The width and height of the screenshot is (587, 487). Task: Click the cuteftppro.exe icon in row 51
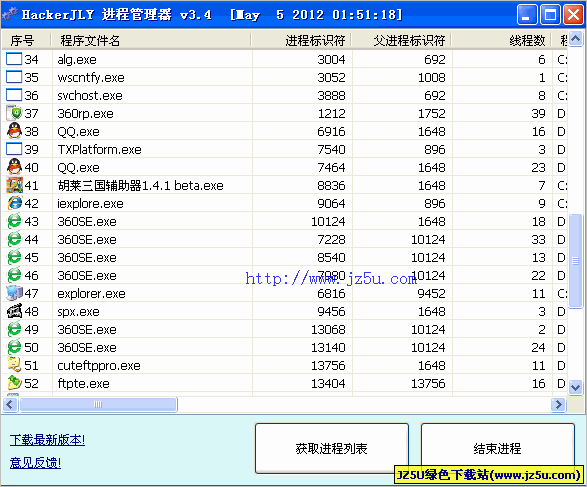pos(14,365)
